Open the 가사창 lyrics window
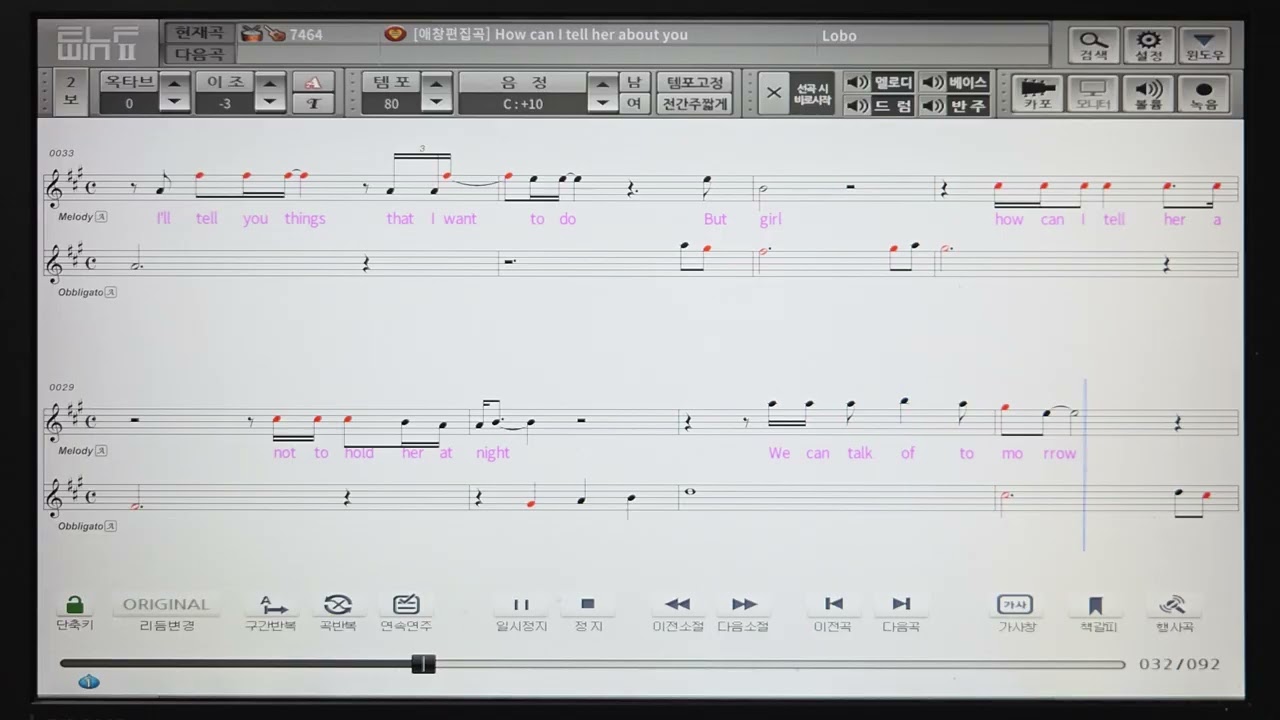This screenshot has width=1280, height=720. [x=1016, y=613]
